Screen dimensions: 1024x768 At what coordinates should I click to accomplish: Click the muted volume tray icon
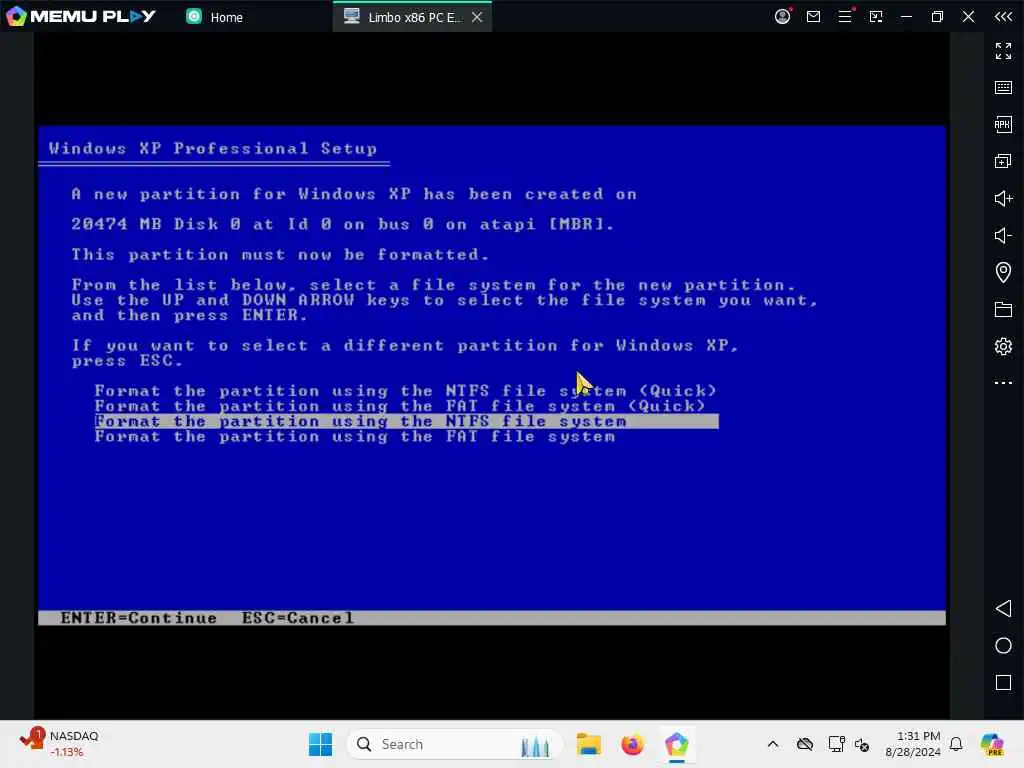tap(862, 744)
